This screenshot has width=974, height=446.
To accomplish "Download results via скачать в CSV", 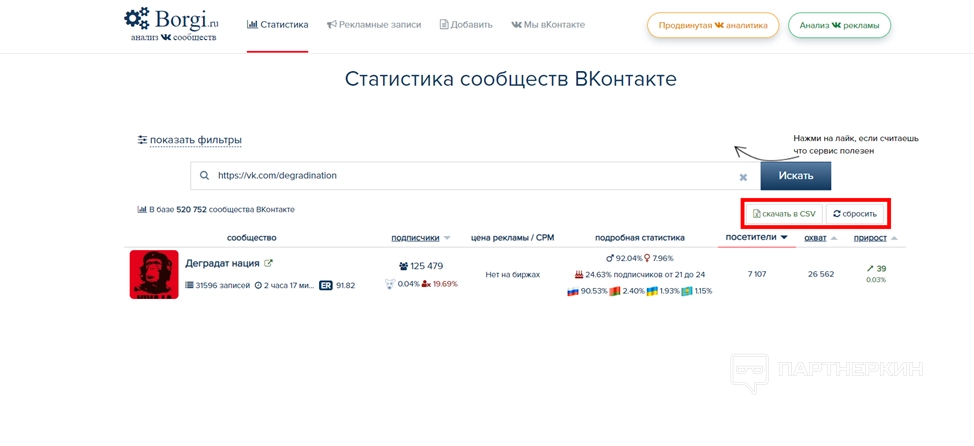I will point(784,214).
